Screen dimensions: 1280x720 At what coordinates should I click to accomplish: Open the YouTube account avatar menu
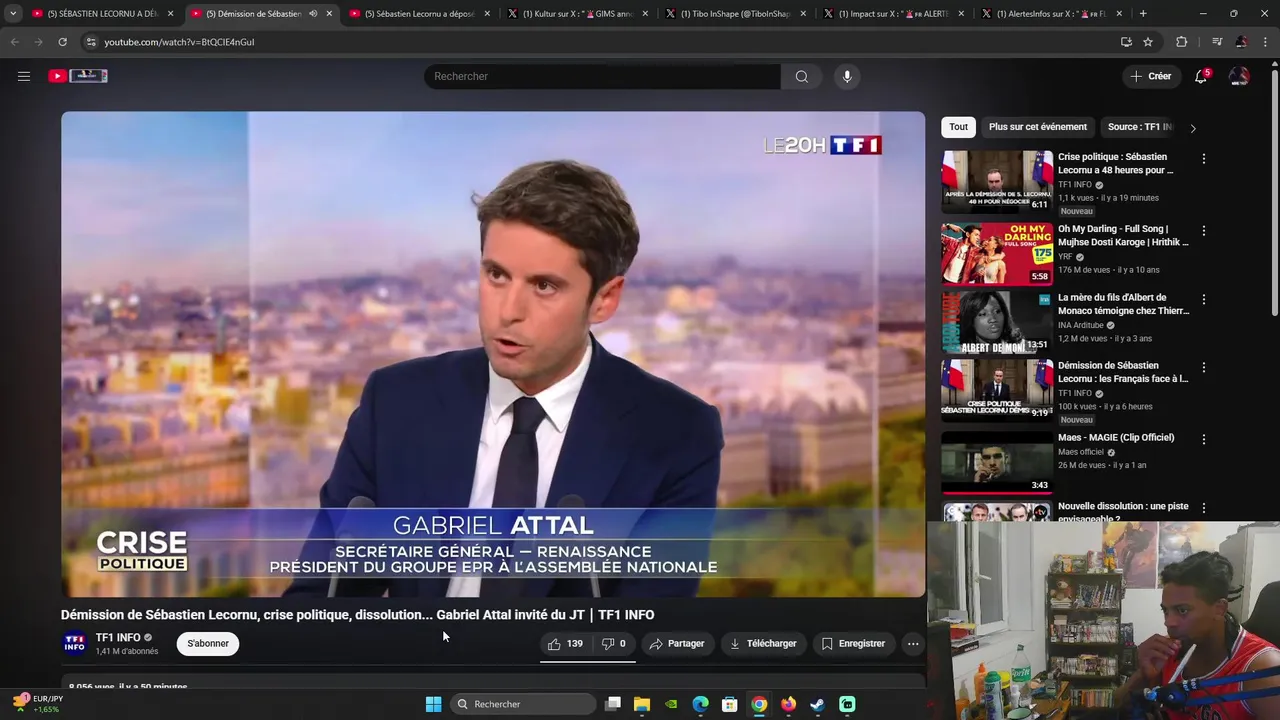tap(1239, 76)
